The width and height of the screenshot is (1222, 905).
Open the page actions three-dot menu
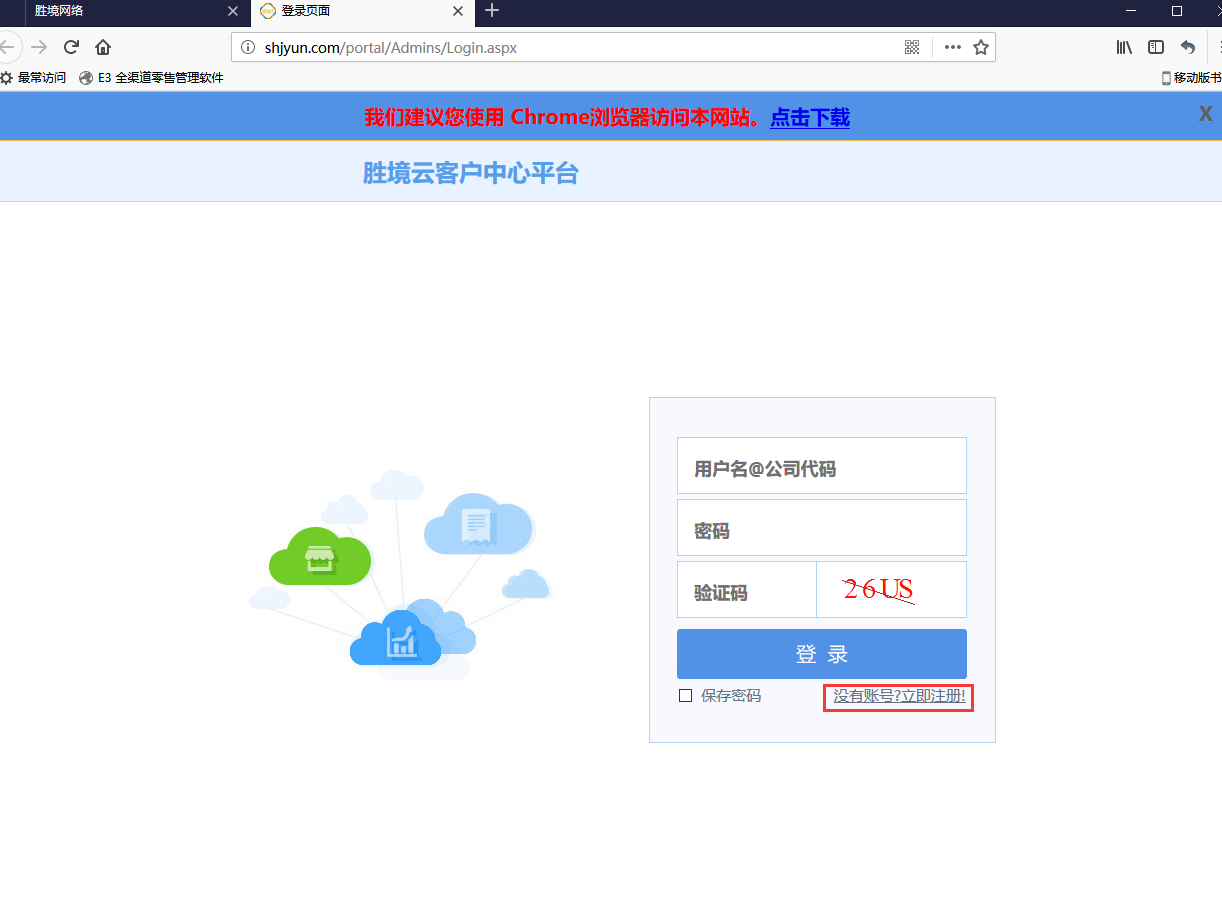[x=952, y=47]
